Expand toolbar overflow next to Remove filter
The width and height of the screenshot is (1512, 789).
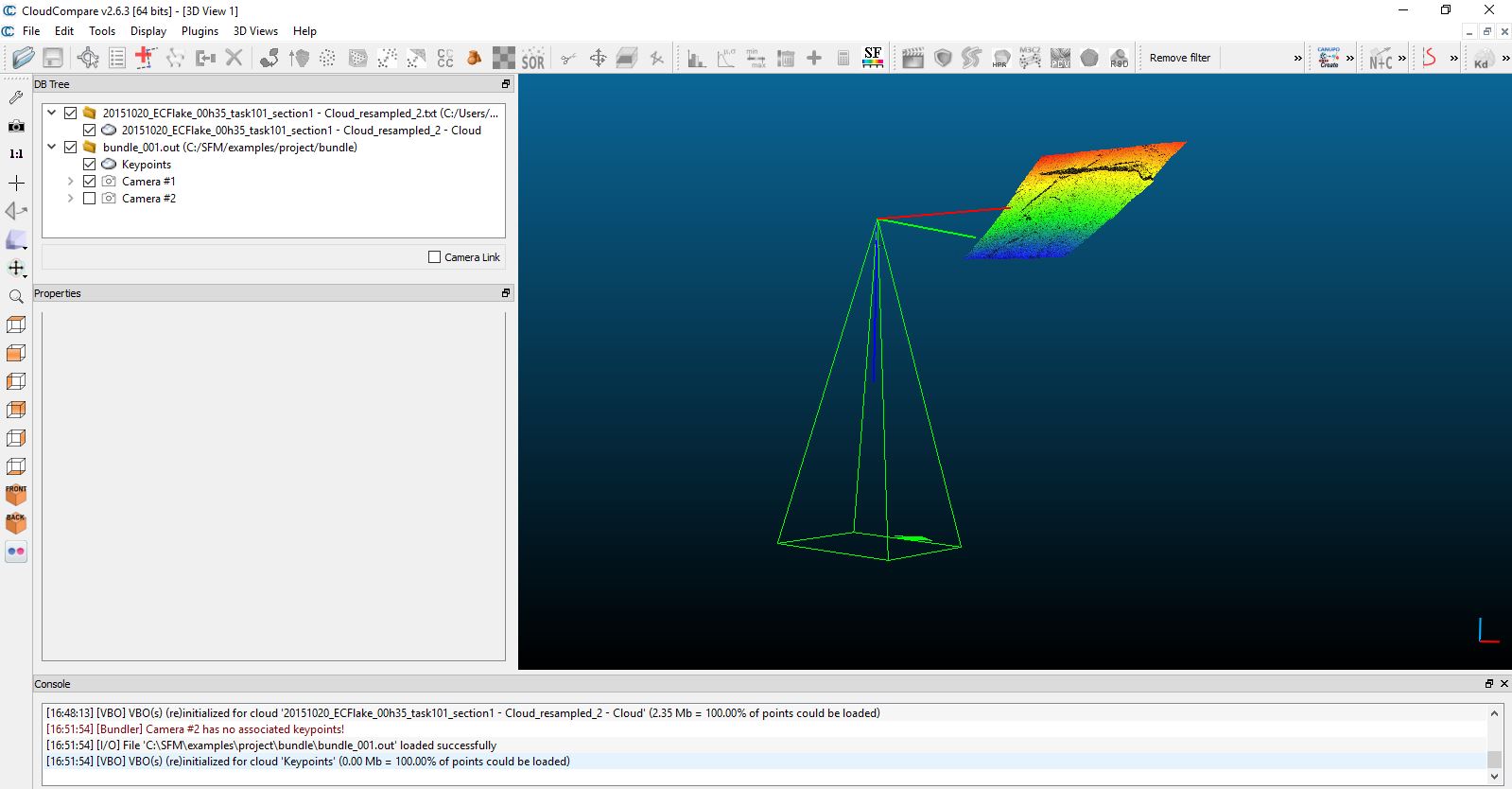pyautogui.click(x=1297, y=59)
